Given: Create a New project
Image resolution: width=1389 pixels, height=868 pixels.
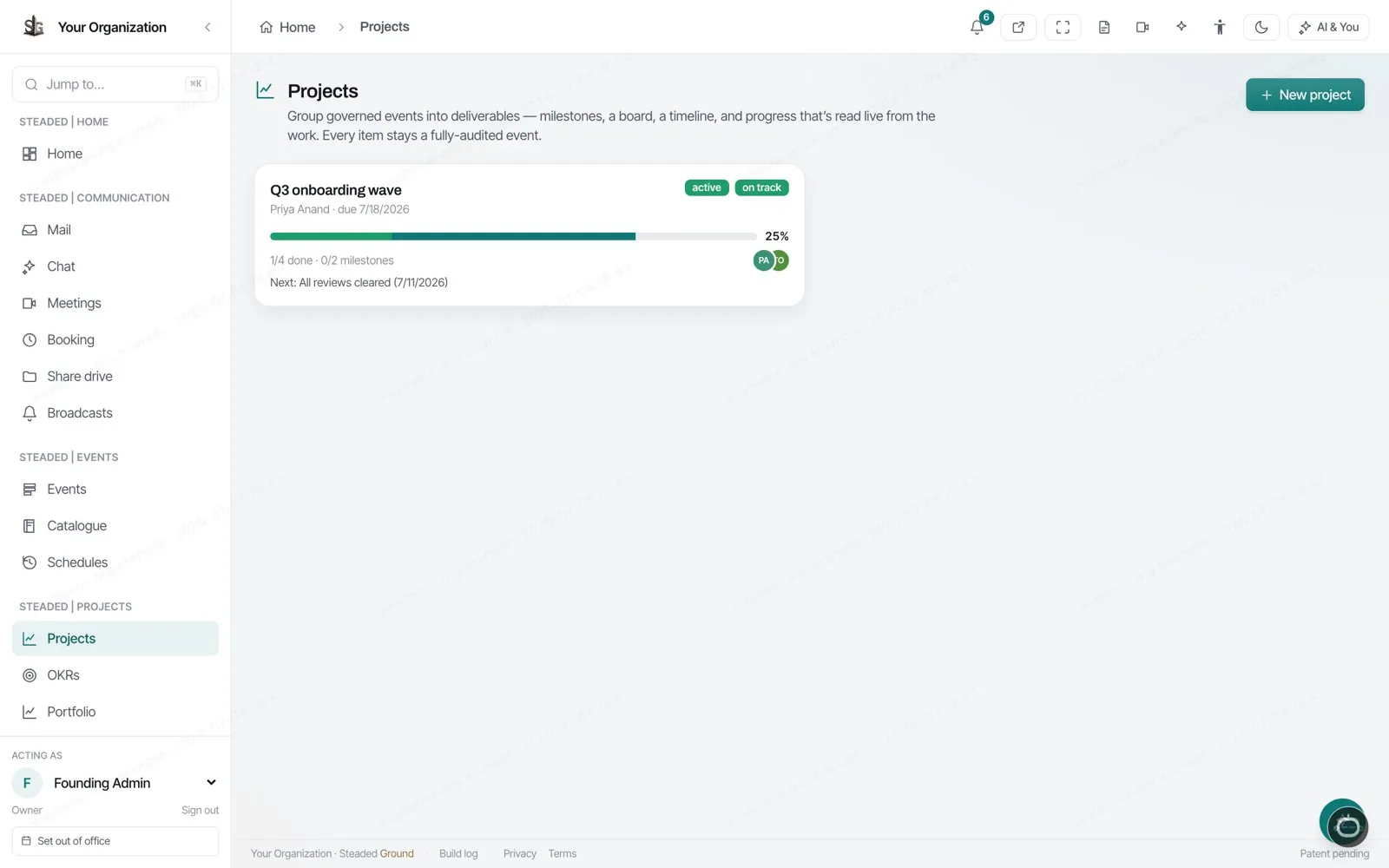Looking at the screenshot, I should (x=1305, y=95).
